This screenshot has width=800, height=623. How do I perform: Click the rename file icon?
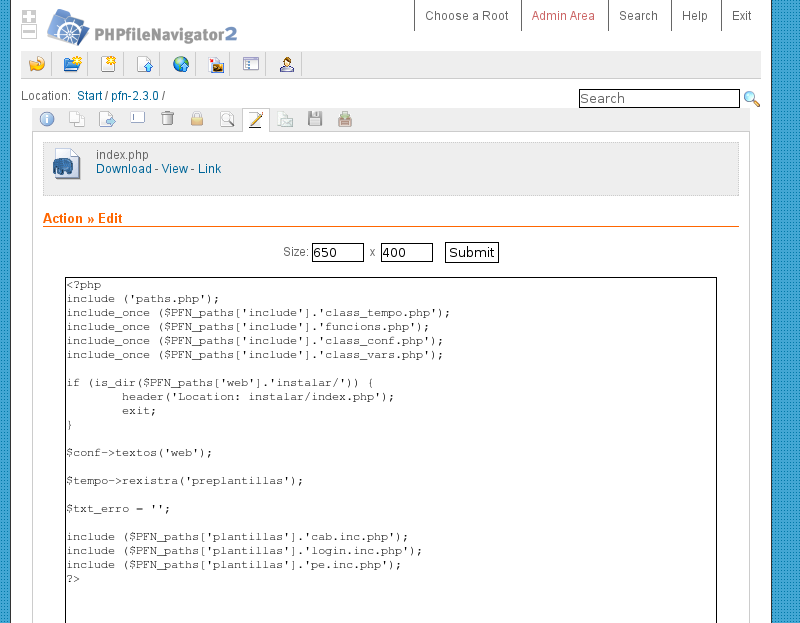click(137, 119)
